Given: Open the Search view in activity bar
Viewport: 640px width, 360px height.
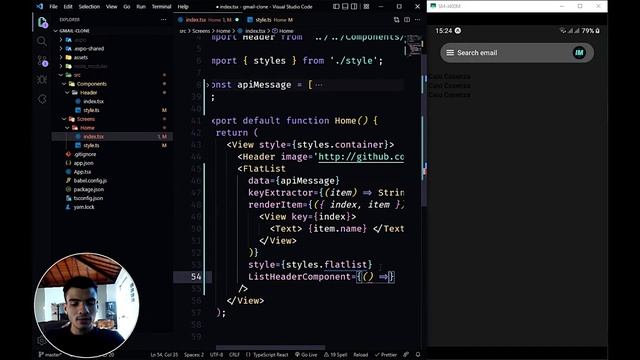Looking at the screenshot, I should [x=42, y=41].
